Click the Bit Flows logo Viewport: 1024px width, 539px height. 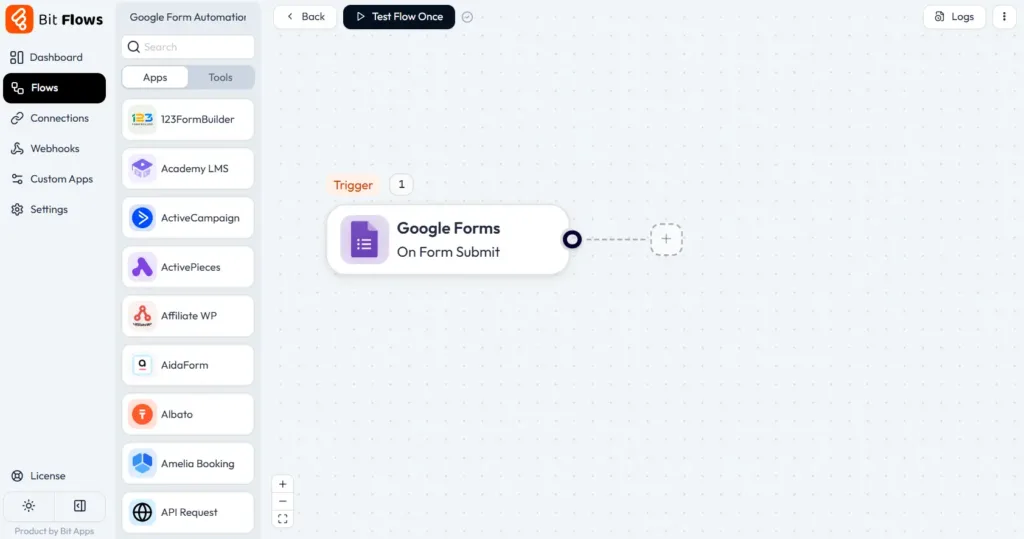click(54, 19)
